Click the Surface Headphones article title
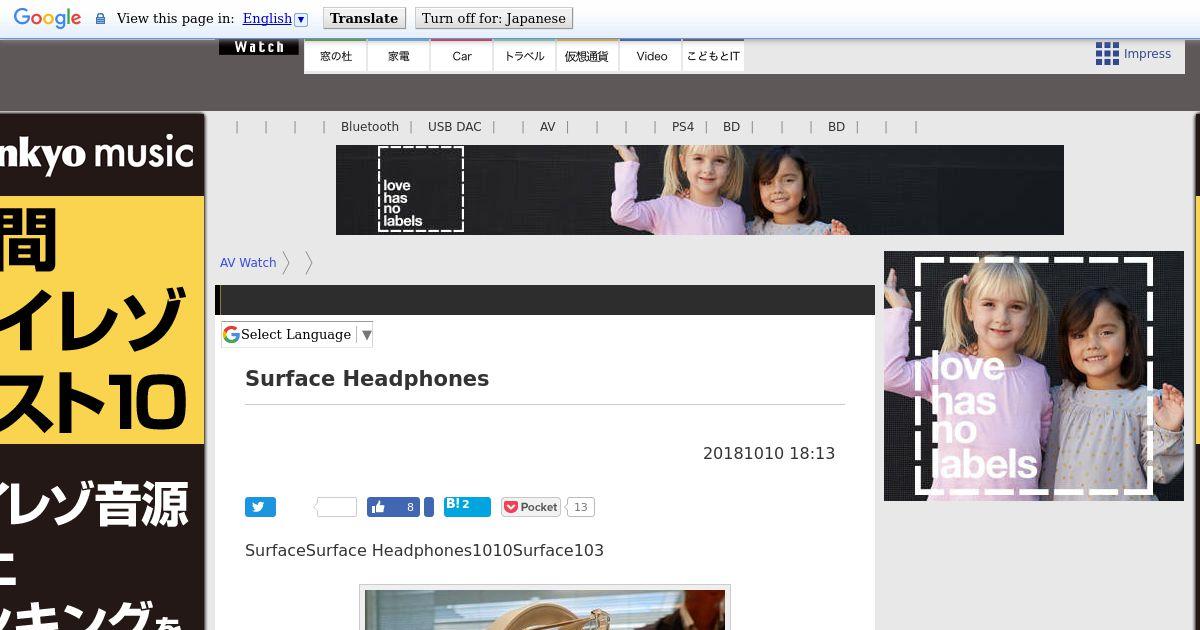This screenshot has height=630, width=1200. (367, 378)
